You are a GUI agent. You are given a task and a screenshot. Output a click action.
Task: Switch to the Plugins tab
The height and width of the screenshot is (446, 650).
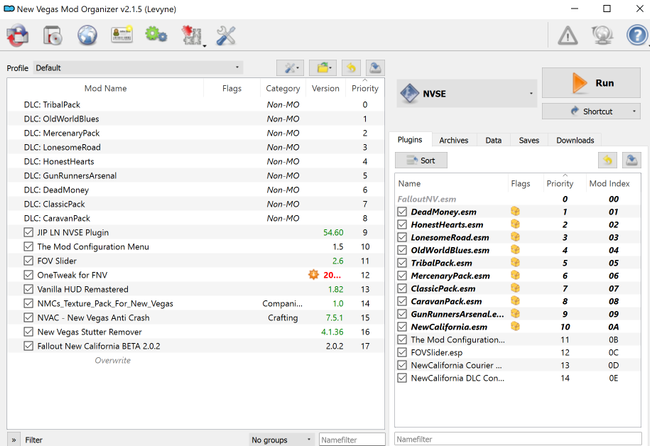410,140
